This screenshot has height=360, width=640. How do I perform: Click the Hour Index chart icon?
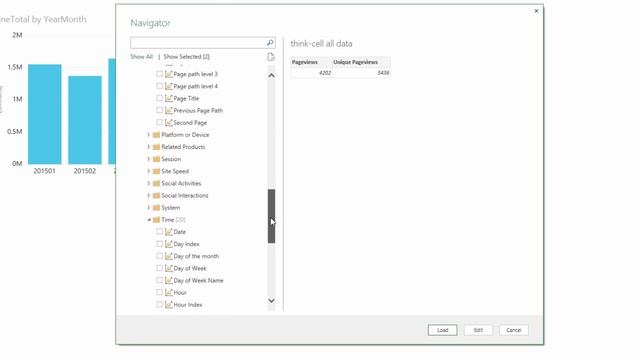click(x=169, y=304)
